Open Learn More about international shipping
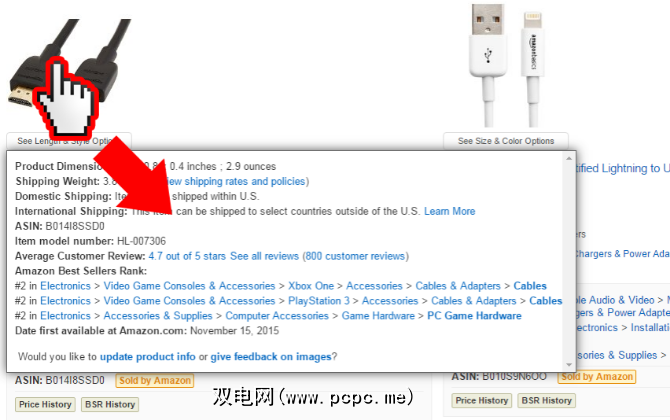Image resolution: width=670 pixels, height=420 pixels. [450, 211]
